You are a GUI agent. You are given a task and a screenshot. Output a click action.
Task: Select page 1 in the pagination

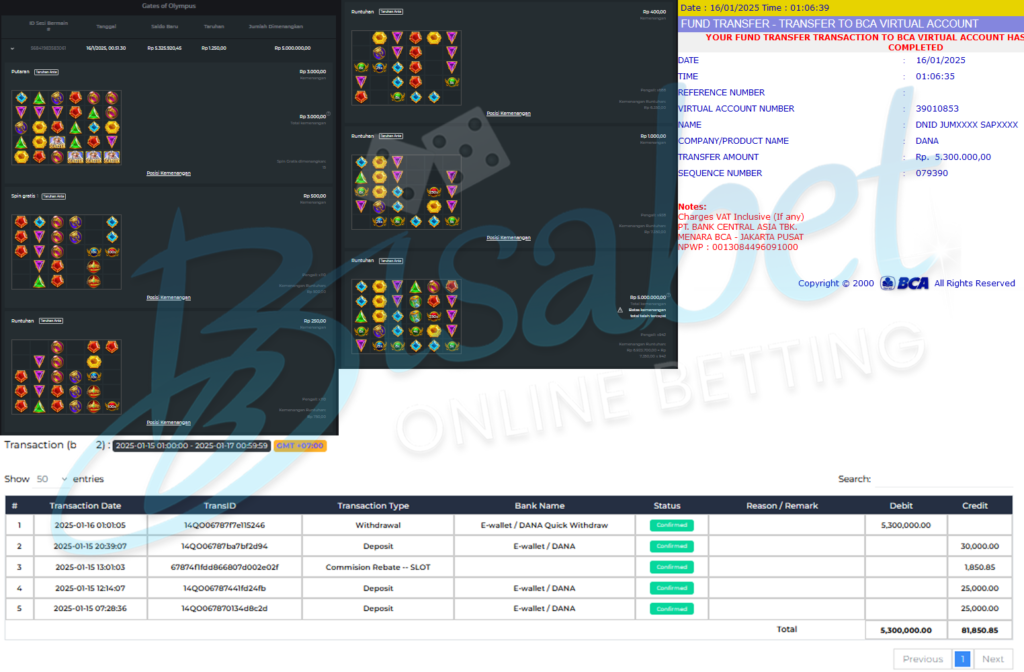[962, 659]
